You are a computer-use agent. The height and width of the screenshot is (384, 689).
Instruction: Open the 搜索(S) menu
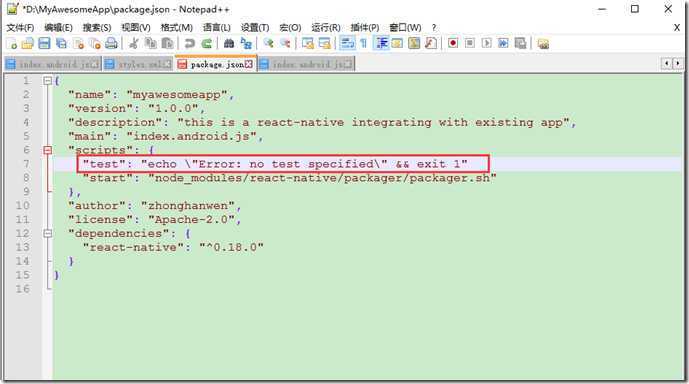(x=97, y=28)
